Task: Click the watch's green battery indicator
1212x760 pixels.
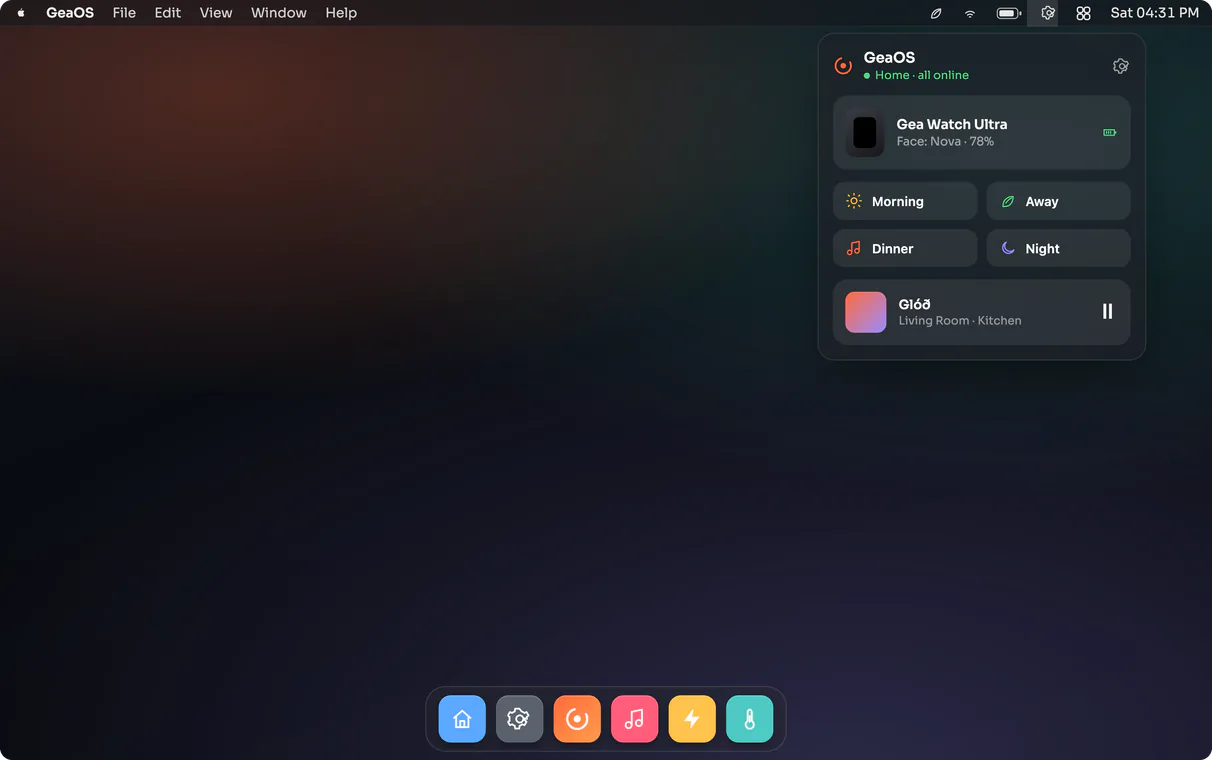Action: pyautogui.click(x=1109, y=132)
